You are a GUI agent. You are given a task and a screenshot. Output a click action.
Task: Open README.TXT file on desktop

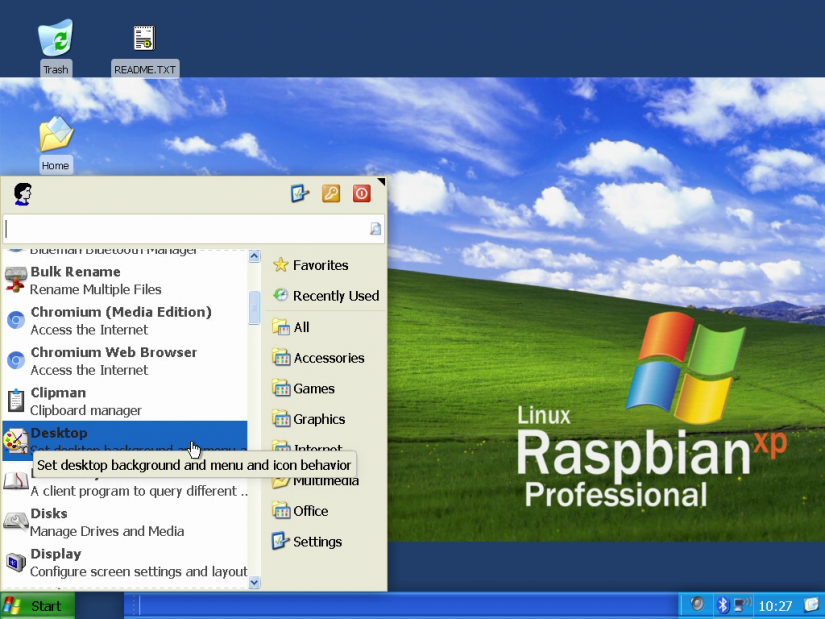pyautogui.click(x=145, y=40)
